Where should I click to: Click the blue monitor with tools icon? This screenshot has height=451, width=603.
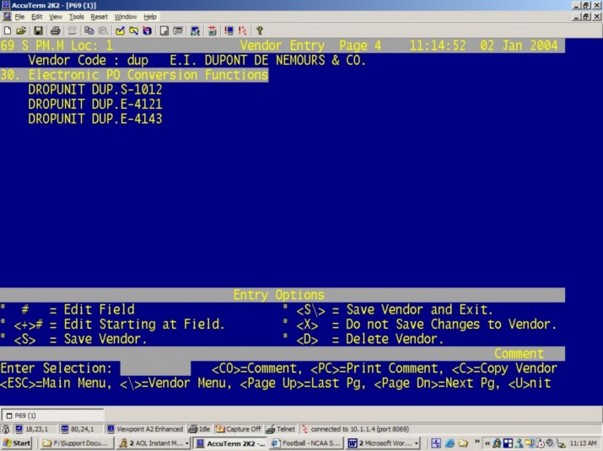(195, 31)
